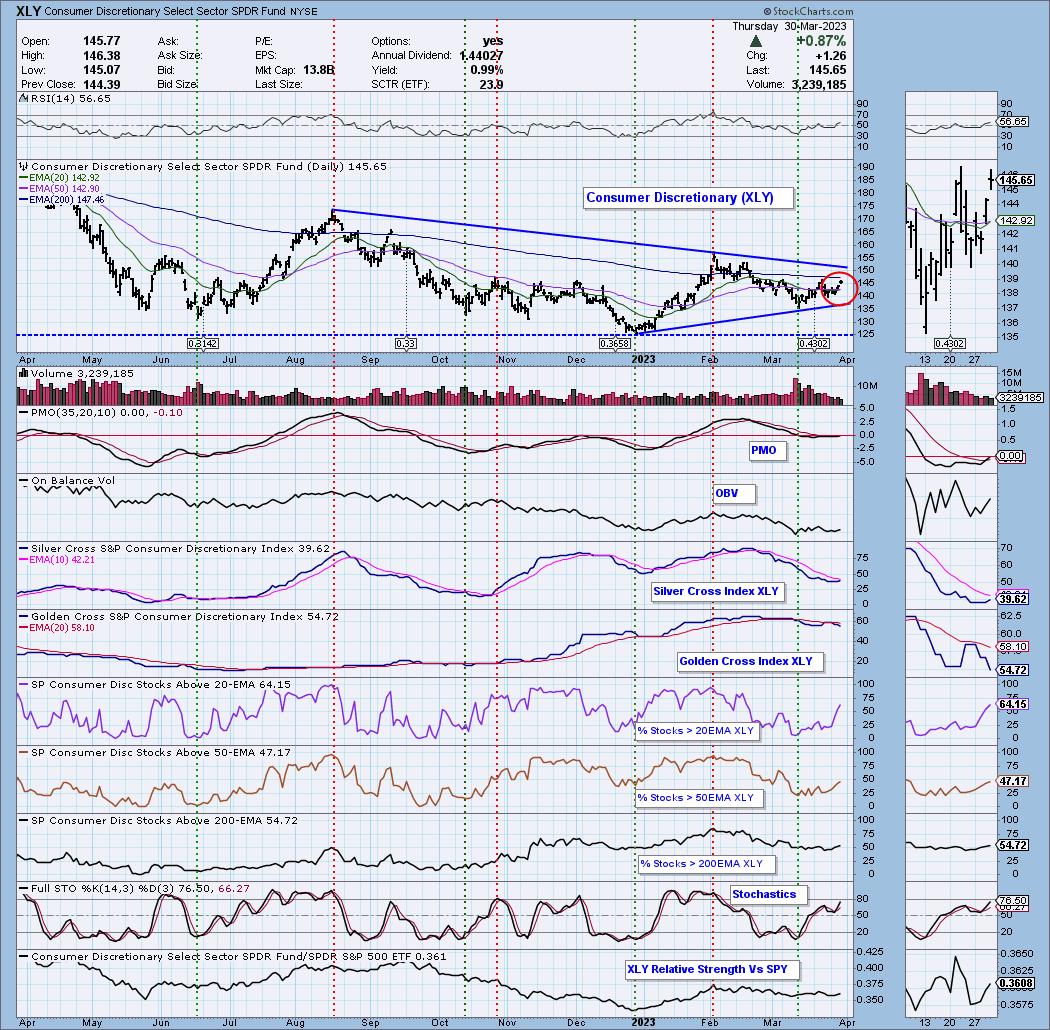Click the Mkt Cap 13.8B value
Screen dimensions: 1050x1030
click(x=319, y=70)
